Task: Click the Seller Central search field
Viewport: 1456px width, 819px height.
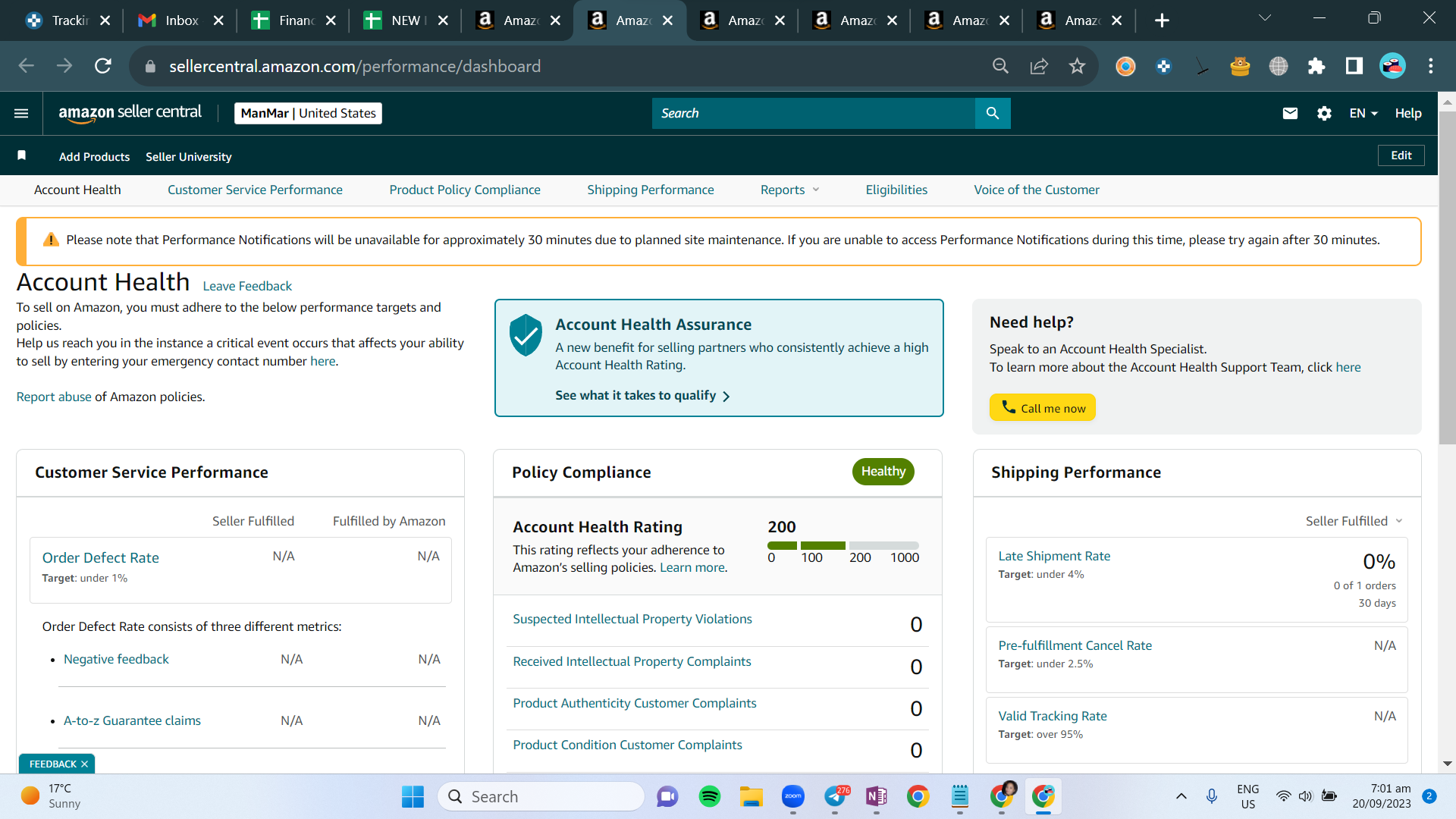Action: [814, 113]
